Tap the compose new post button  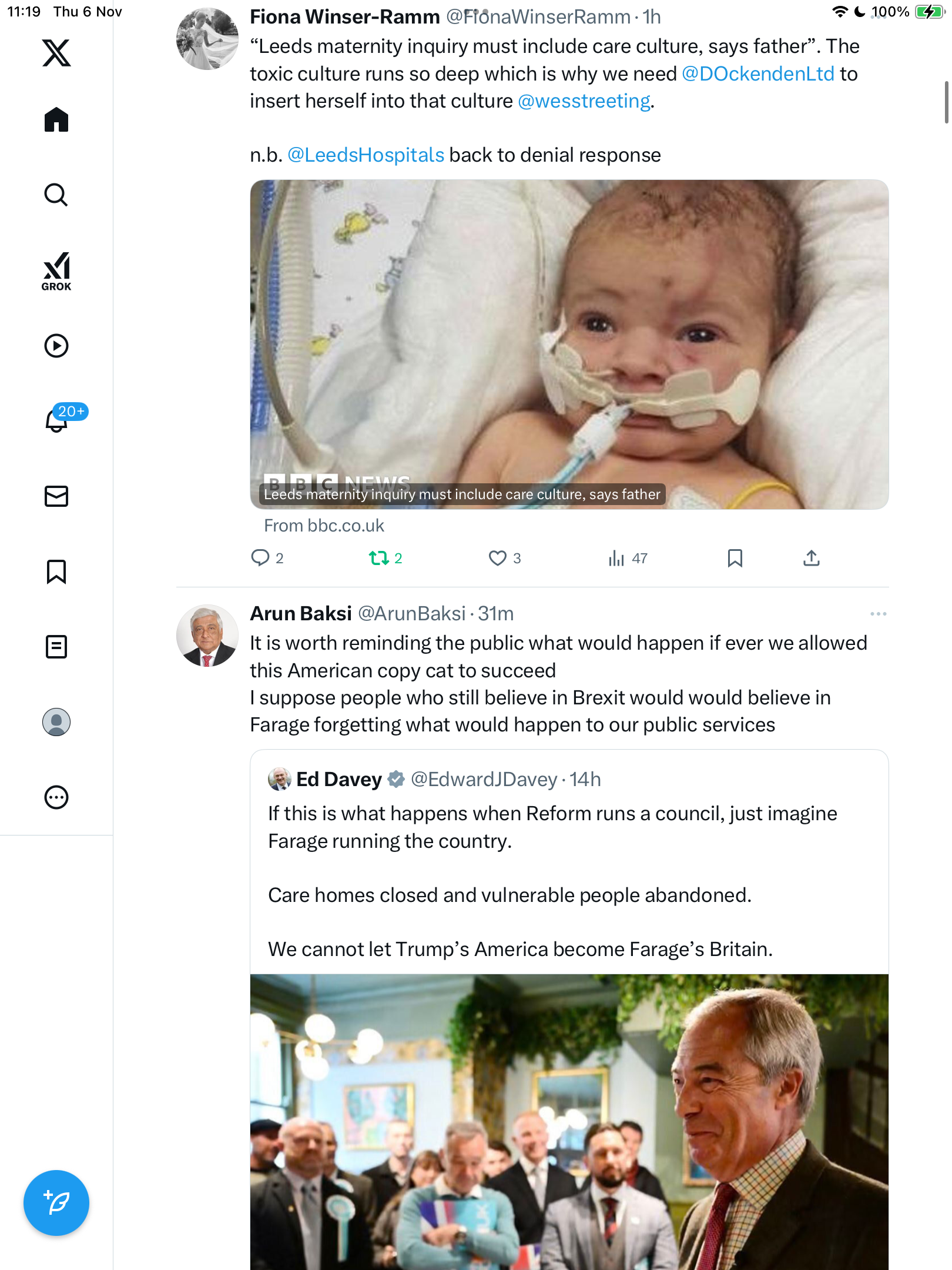click(56, 1203)
